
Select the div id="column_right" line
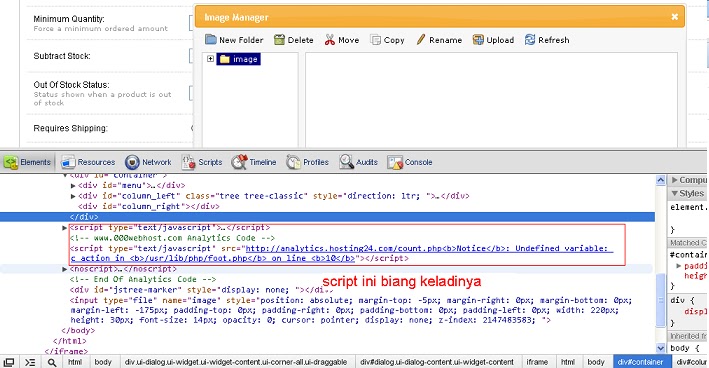149,207
